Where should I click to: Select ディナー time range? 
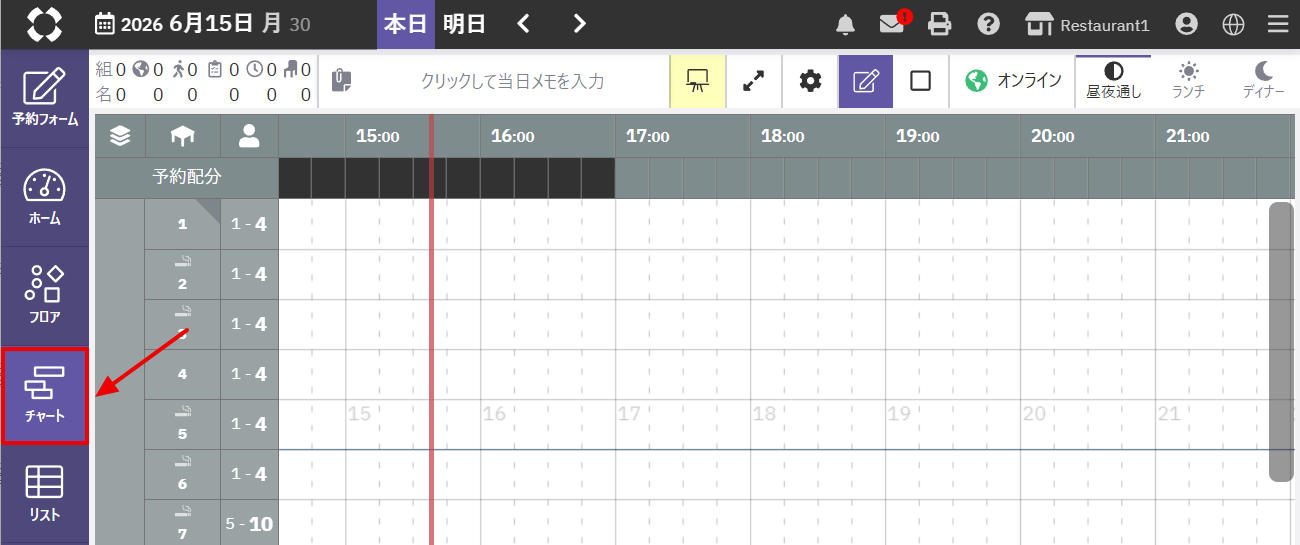point(1264,81)
